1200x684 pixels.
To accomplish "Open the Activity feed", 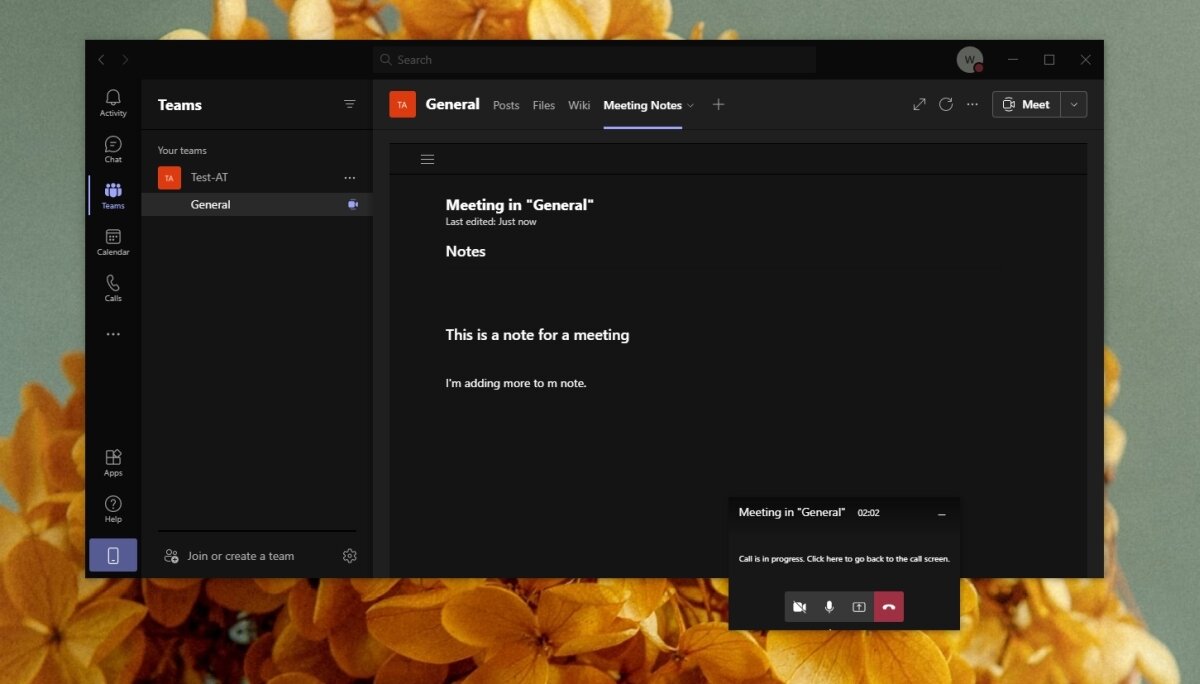I will click(x=113, y=102).
